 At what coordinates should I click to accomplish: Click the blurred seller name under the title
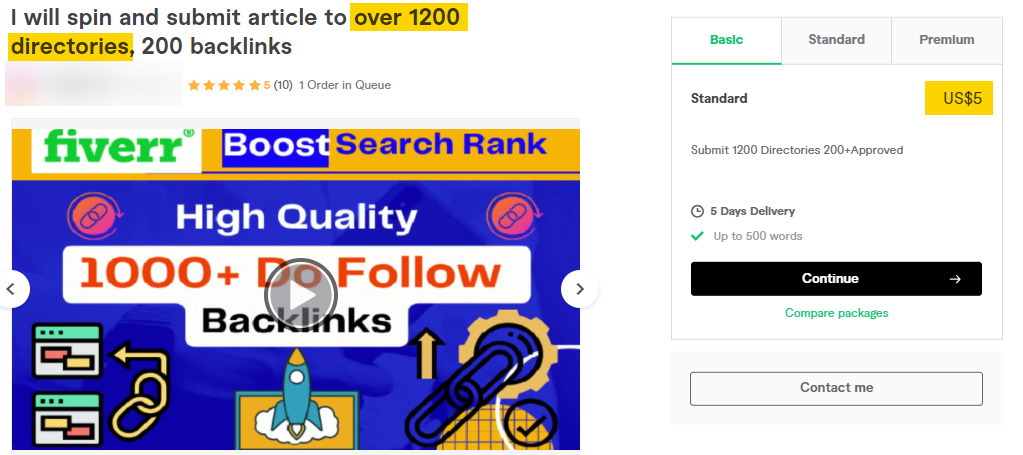(95, 85)
